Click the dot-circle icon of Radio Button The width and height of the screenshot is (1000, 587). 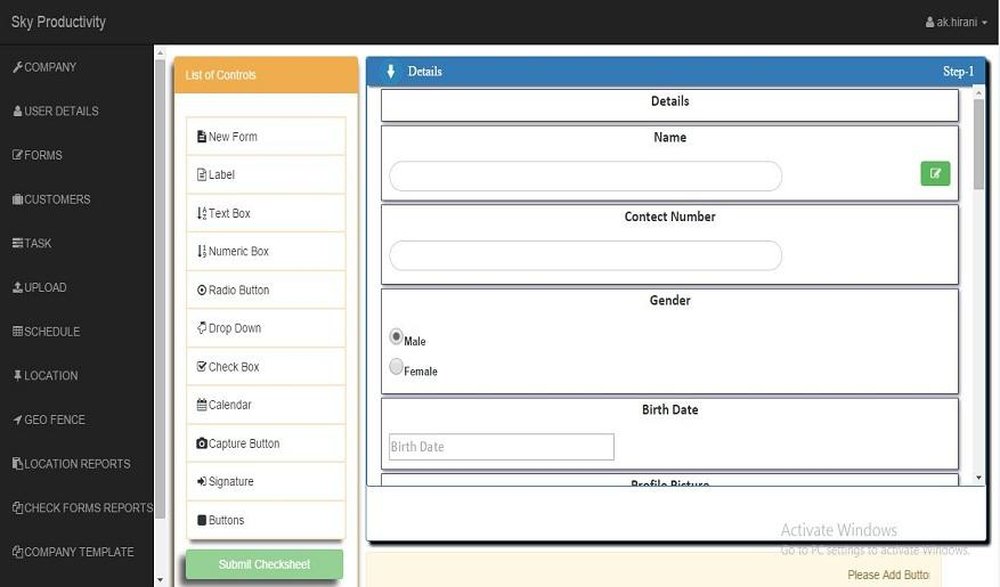tap(202, 290)
